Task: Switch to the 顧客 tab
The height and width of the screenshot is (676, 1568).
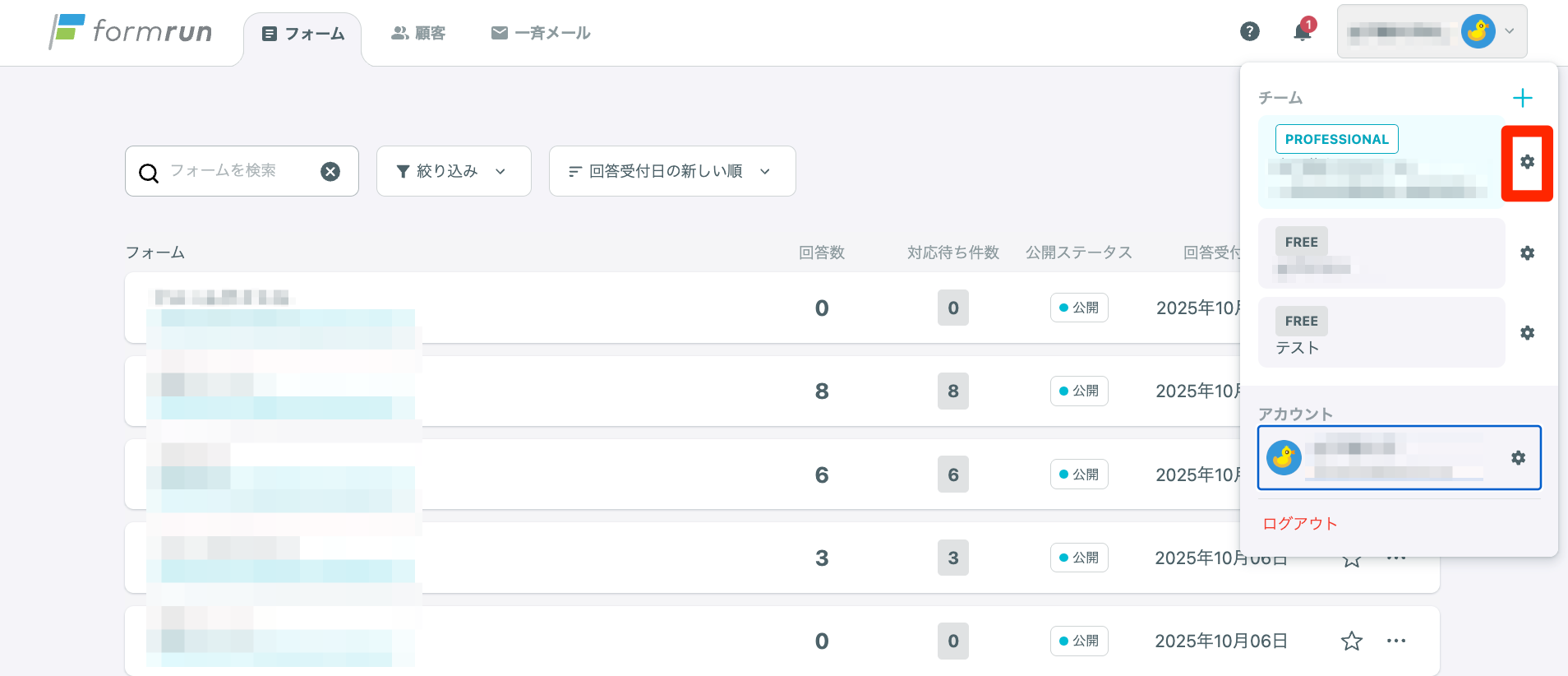Action: (x=418, y=33)
